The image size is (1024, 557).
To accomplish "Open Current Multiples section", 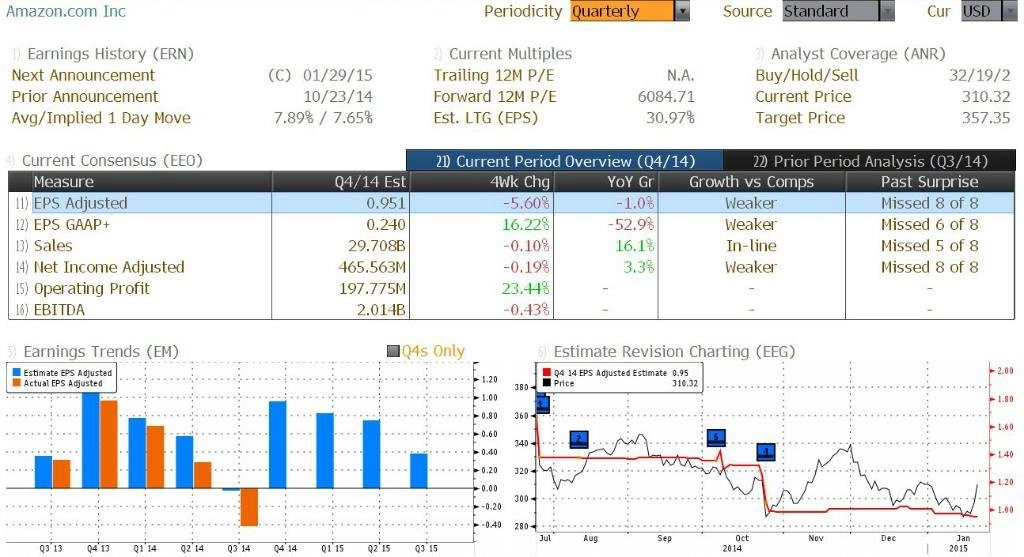I will tap(510, 54).
